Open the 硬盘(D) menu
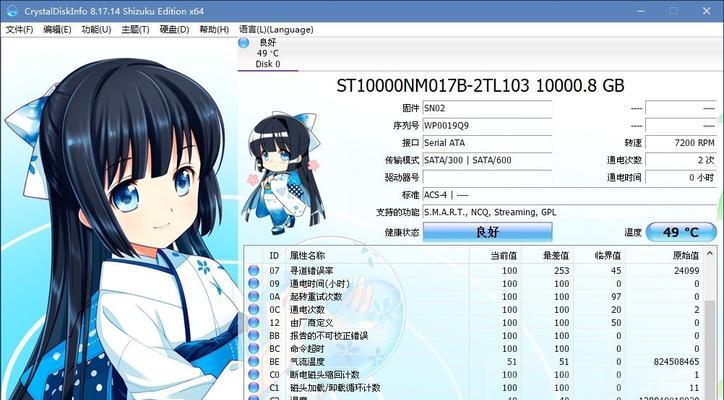Screen dimensions: 724x400 pos(174,30)
